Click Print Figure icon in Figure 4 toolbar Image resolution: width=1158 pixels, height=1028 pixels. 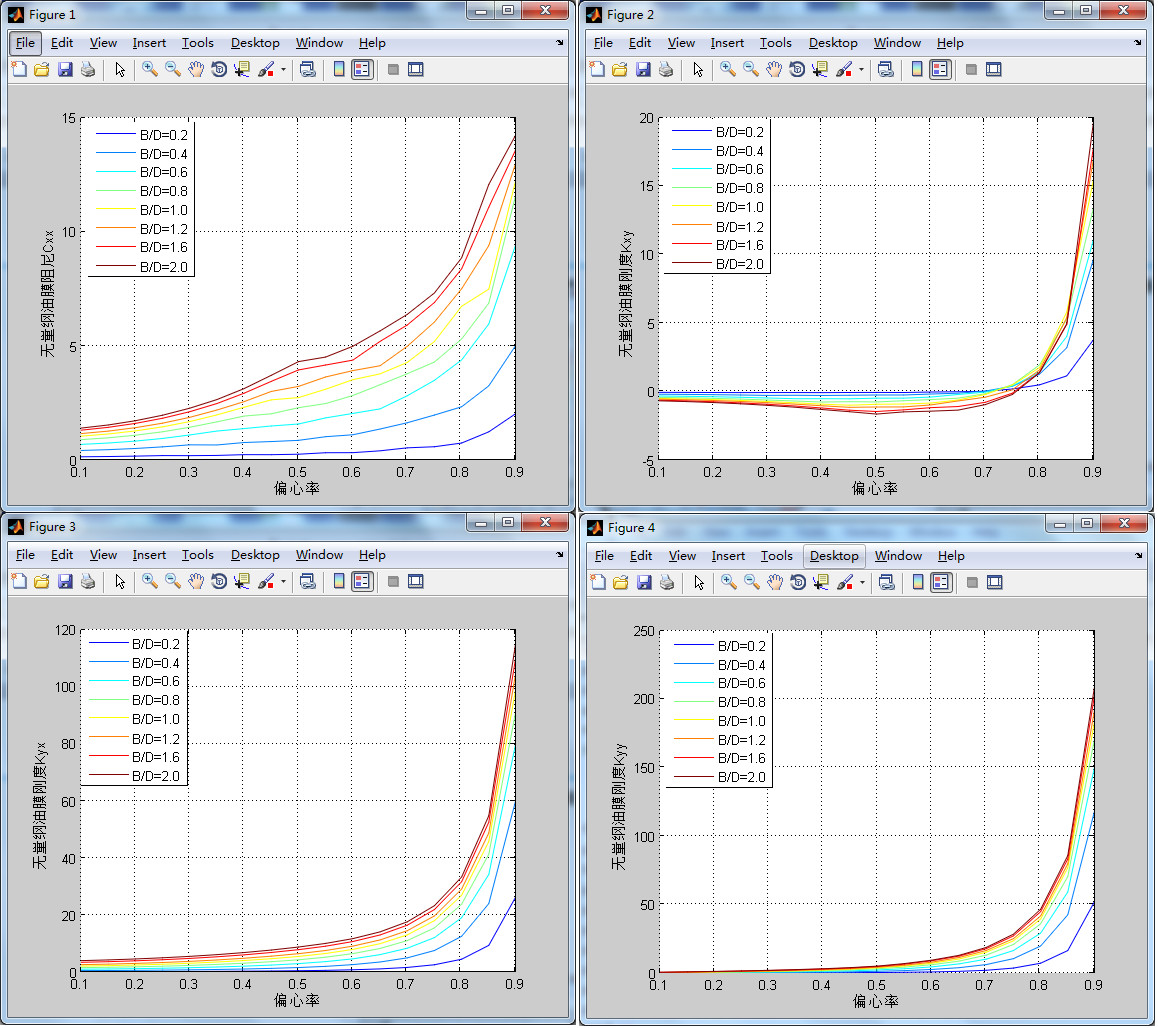point(666,582)
